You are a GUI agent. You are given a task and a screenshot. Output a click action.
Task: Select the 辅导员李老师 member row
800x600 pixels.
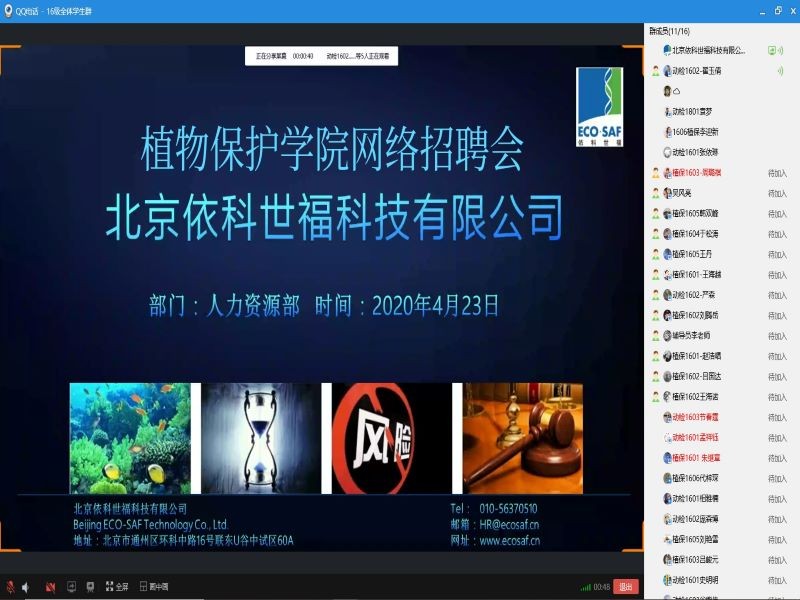[721, 336]
